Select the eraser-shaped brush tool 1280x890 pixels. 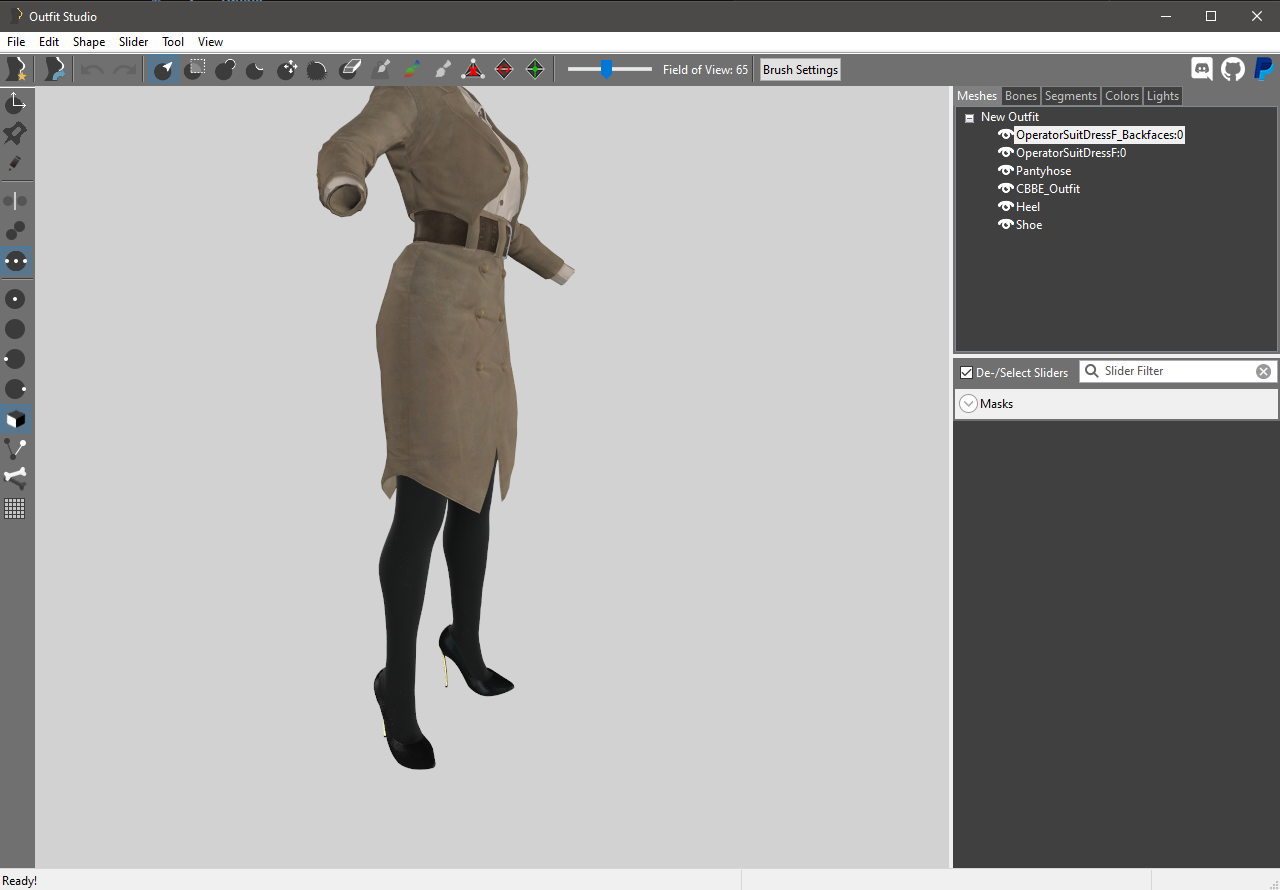[350, 69]
